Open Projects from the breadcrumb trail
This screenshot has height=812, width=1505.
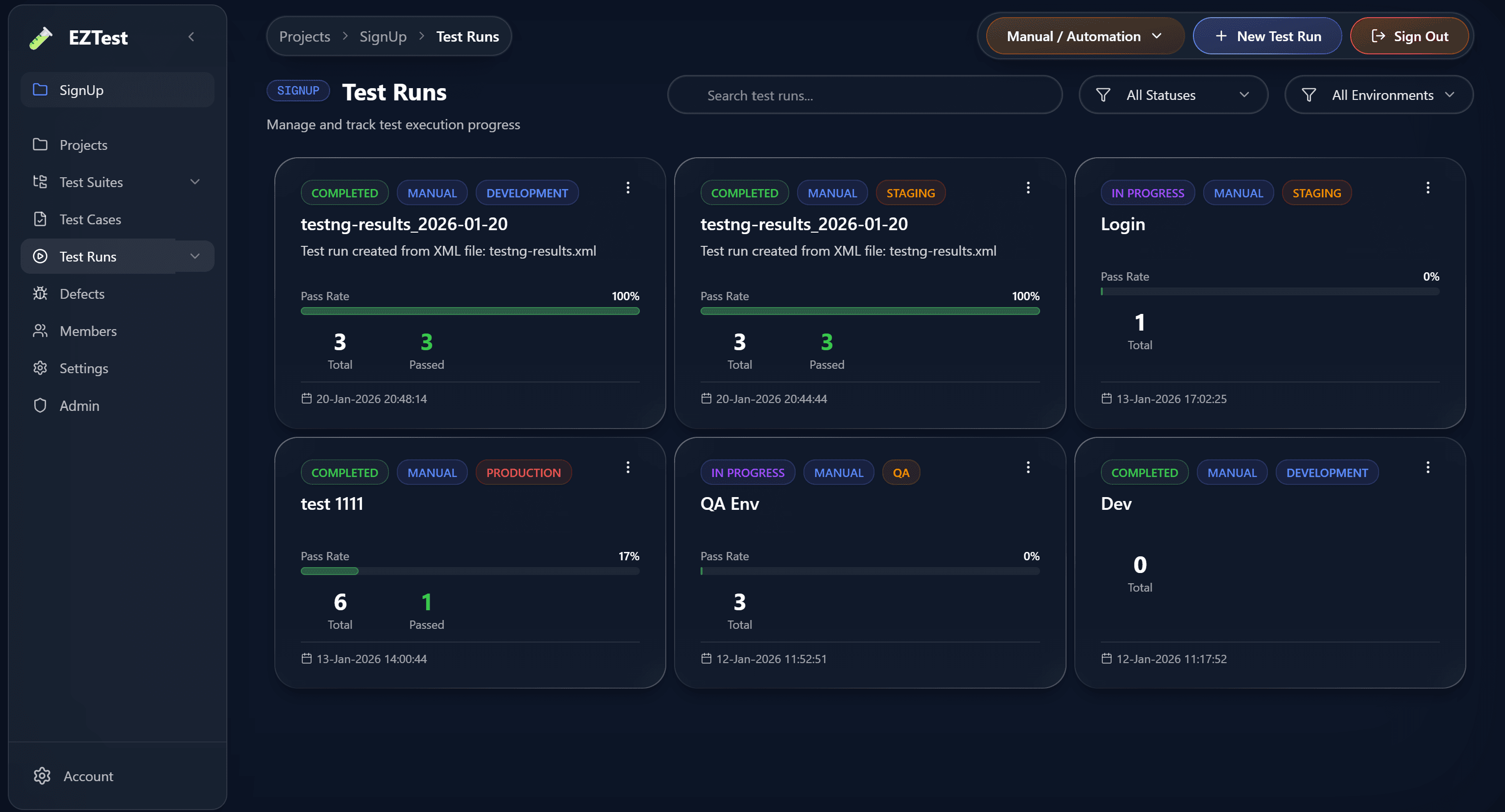(x=304, y=36)
